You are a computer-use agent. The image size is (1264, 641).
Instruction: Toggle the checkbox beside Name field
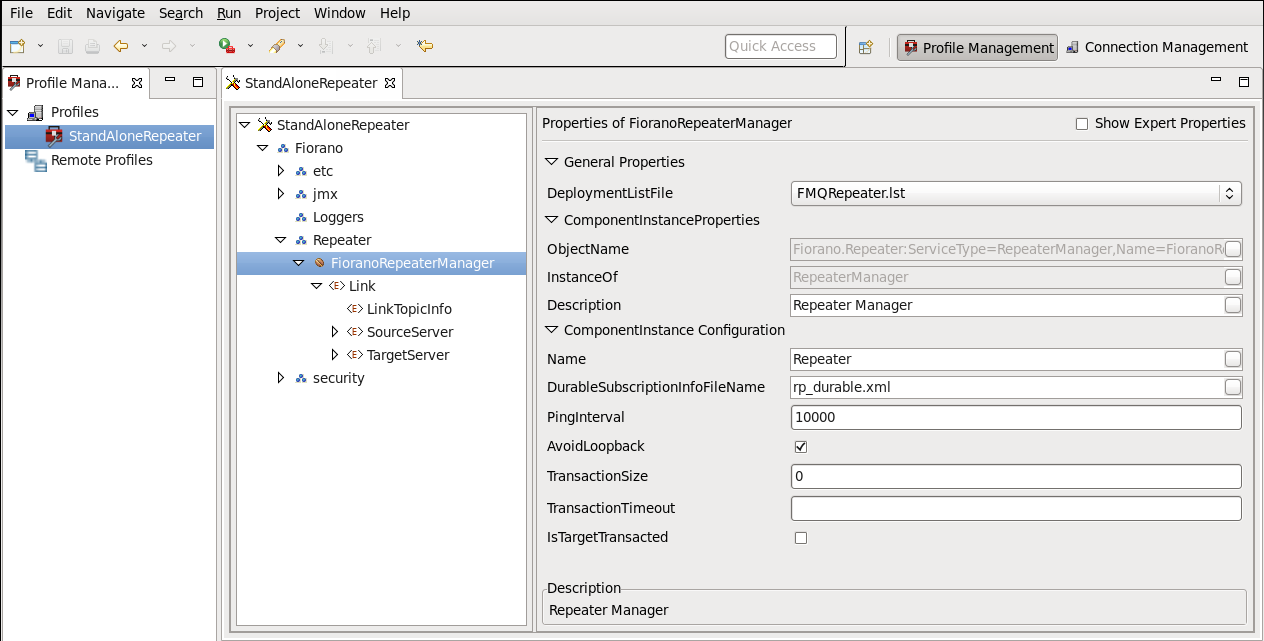point(1233,359)
